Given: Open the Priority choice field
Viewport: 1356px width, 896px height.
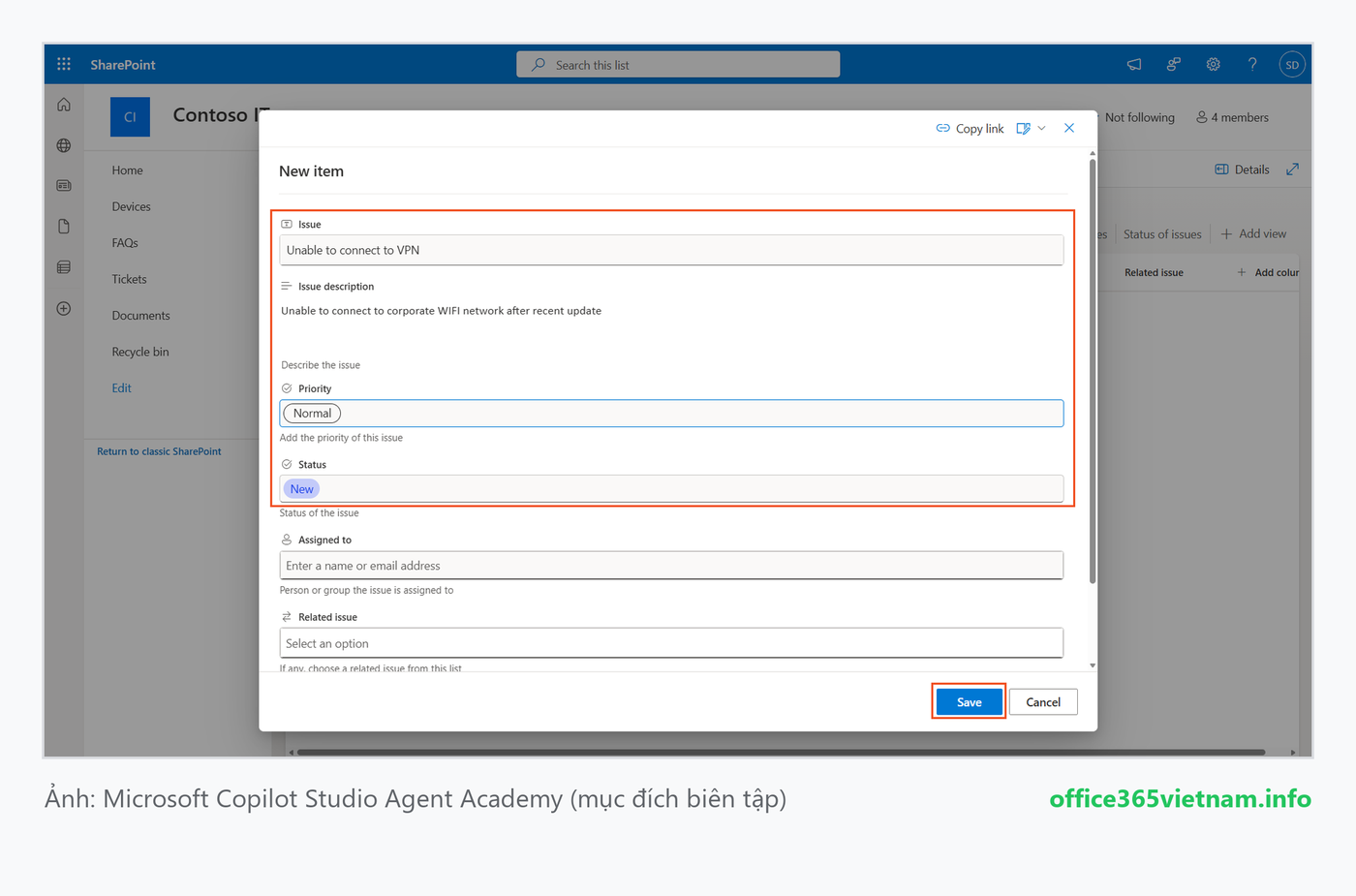Looking at the screenshot, I should [671, 413].
